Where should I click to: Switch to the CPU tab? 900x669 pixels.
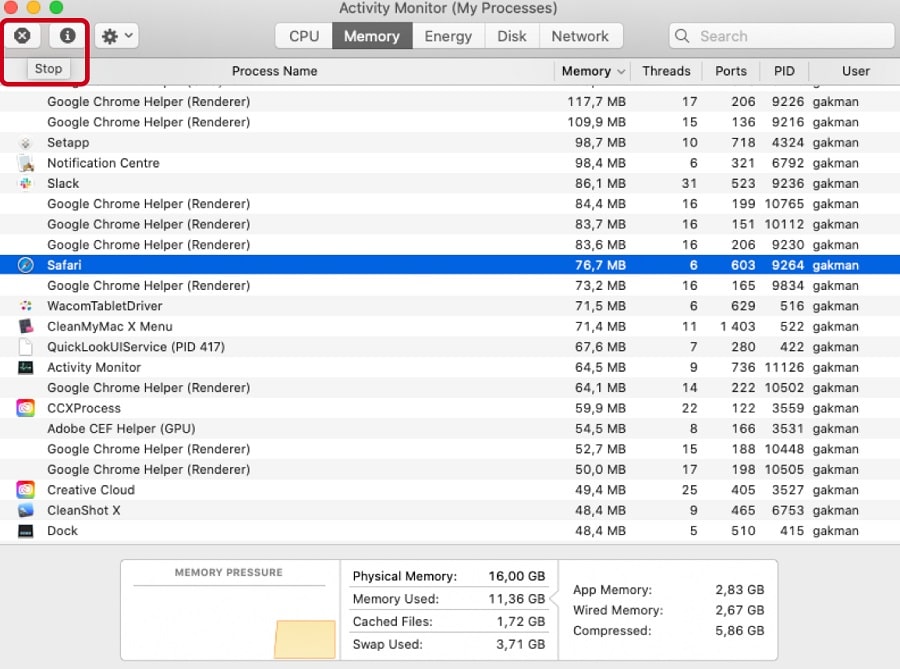pyautogui.click(x=304, y=36)
